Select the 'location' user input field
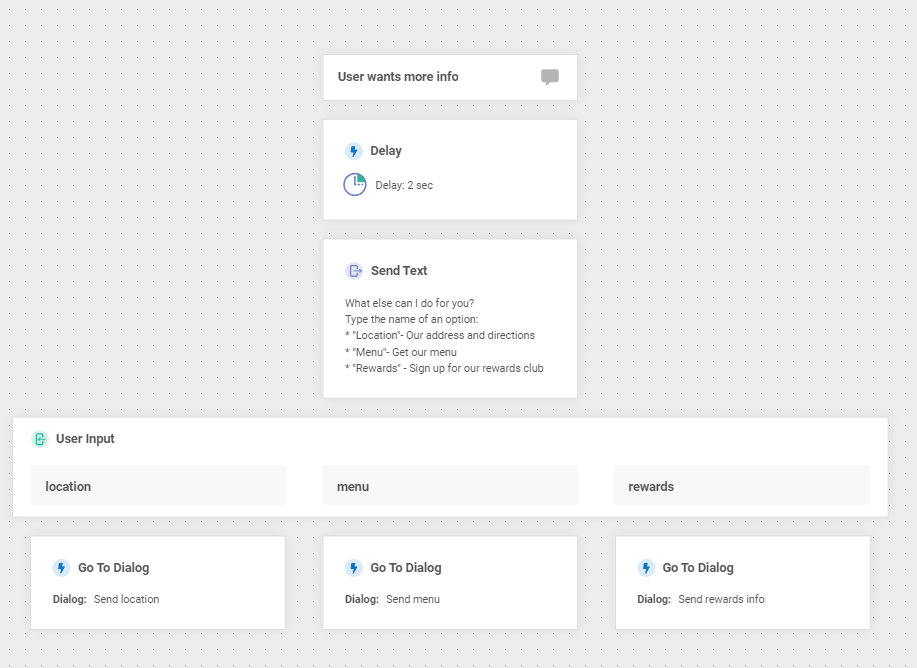The height and width of the screenshot is (668, 917). click(158, 486)
